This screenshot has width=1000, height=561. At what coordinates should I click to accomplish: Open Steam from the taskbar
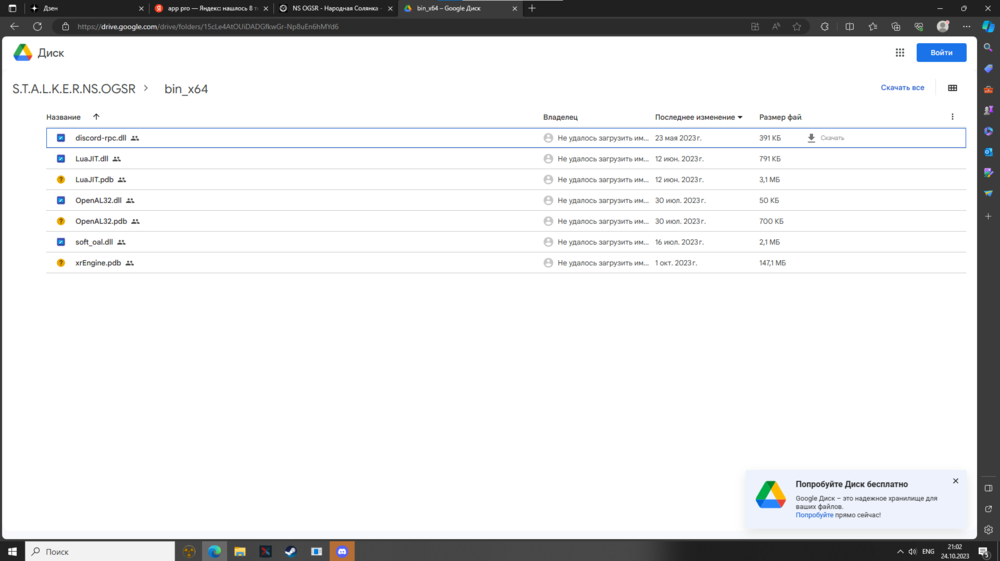[290, 551]
